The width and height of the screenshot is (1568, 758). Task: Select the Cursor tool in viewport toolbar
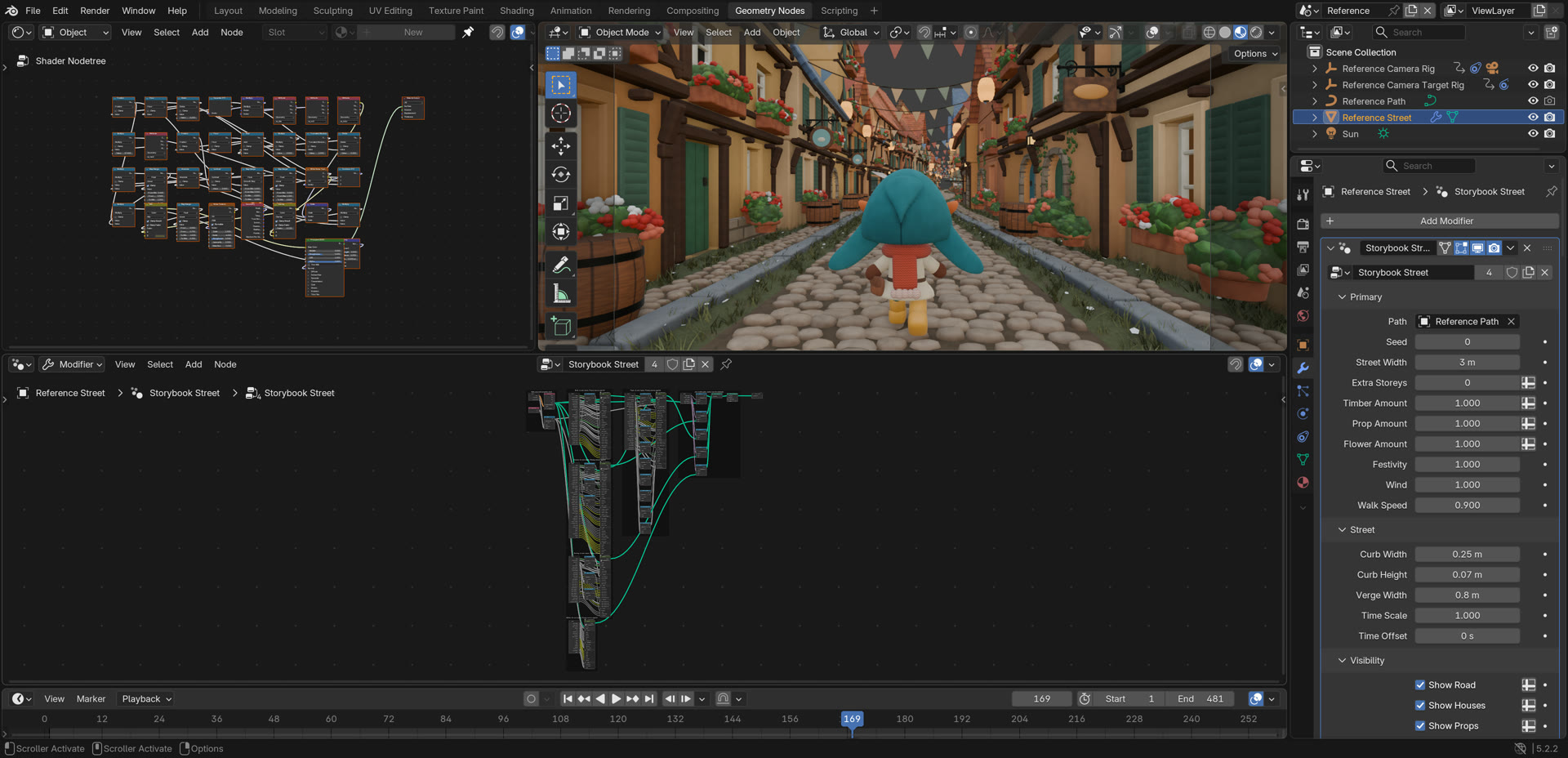(561, 114)
